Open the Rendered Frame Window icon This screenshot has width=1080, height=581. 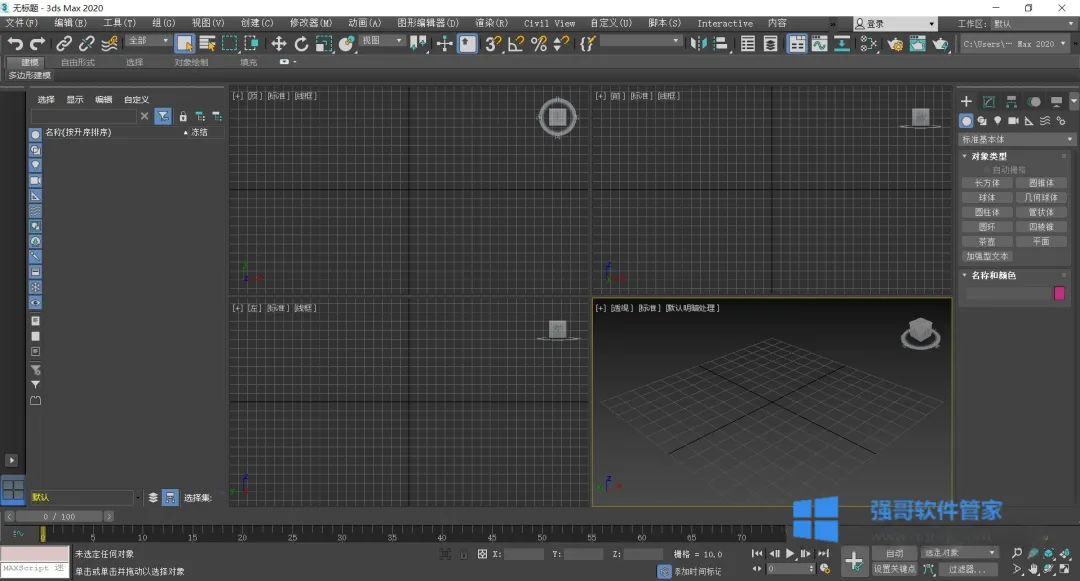tap(917, 44)
